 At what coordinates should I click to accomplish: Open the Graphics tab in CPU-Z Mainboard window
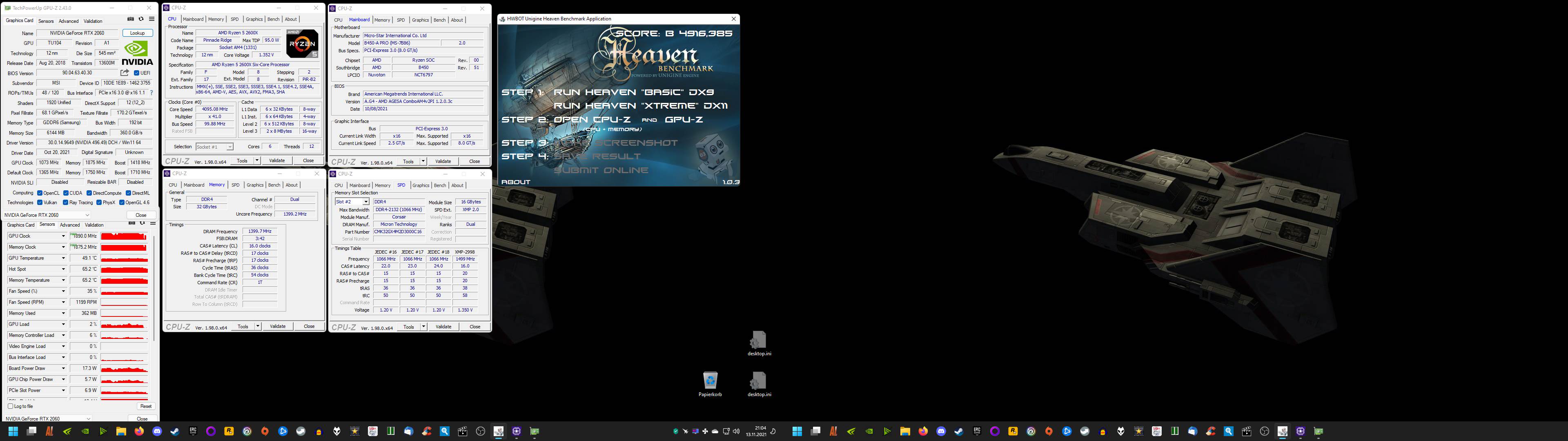pyautogui.click(x=420, y=20)
